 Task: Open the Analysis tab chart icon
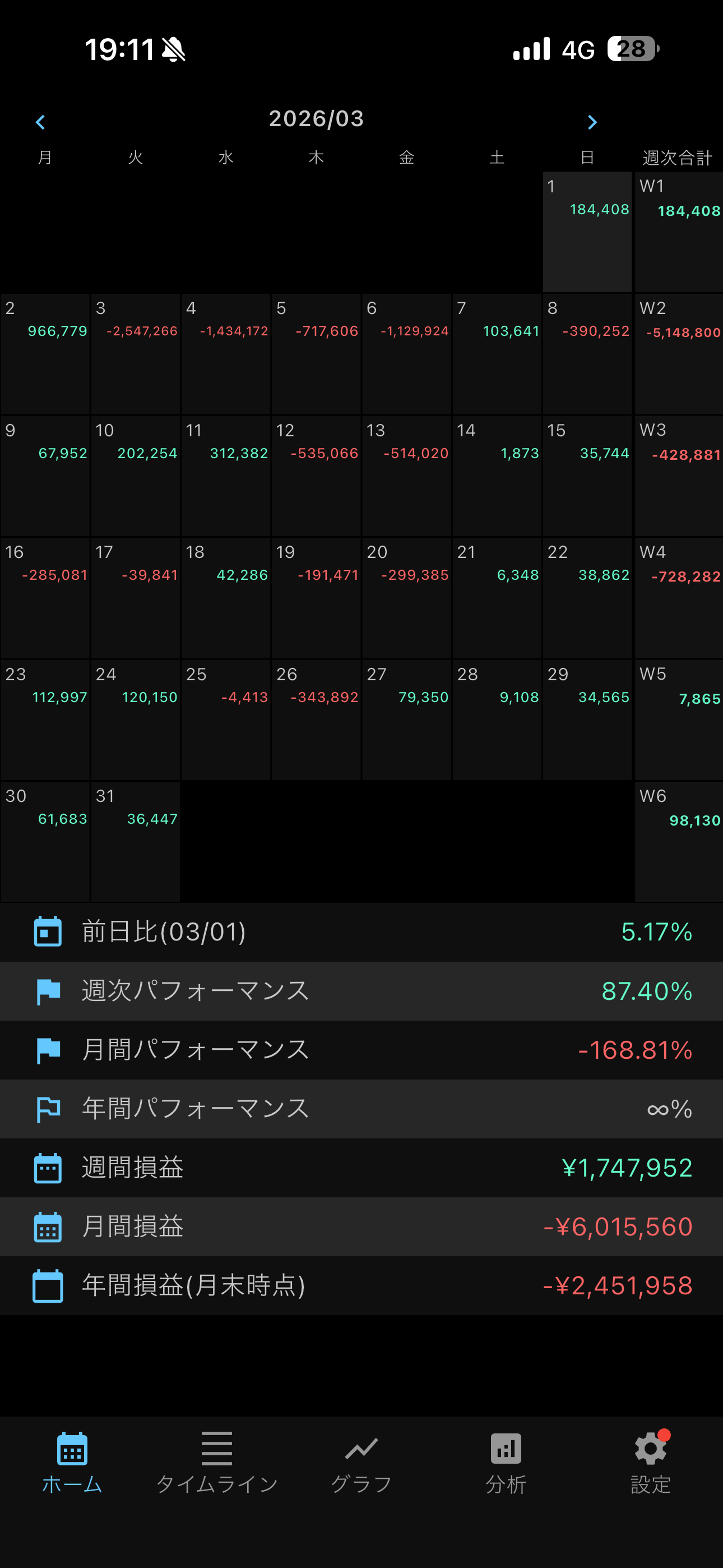[x=506, y=1449]
